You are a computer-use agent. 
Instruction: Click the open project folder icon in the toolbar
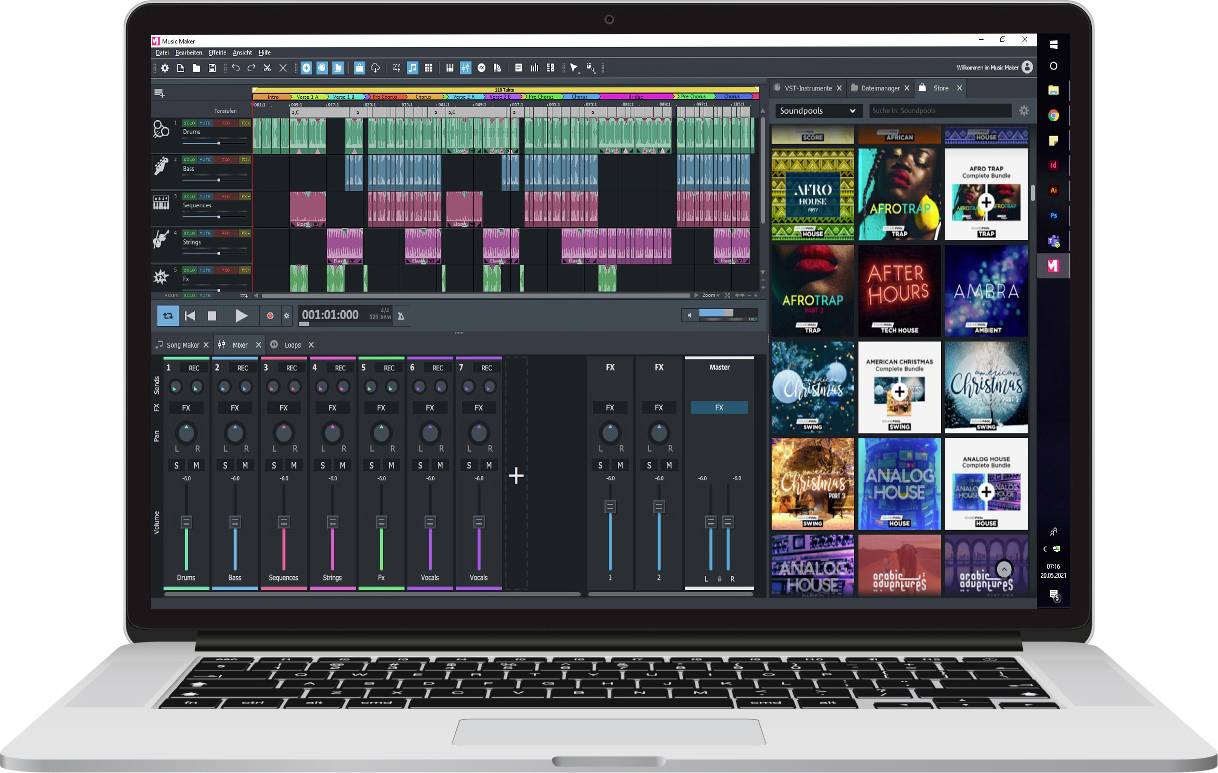point(196,68)
